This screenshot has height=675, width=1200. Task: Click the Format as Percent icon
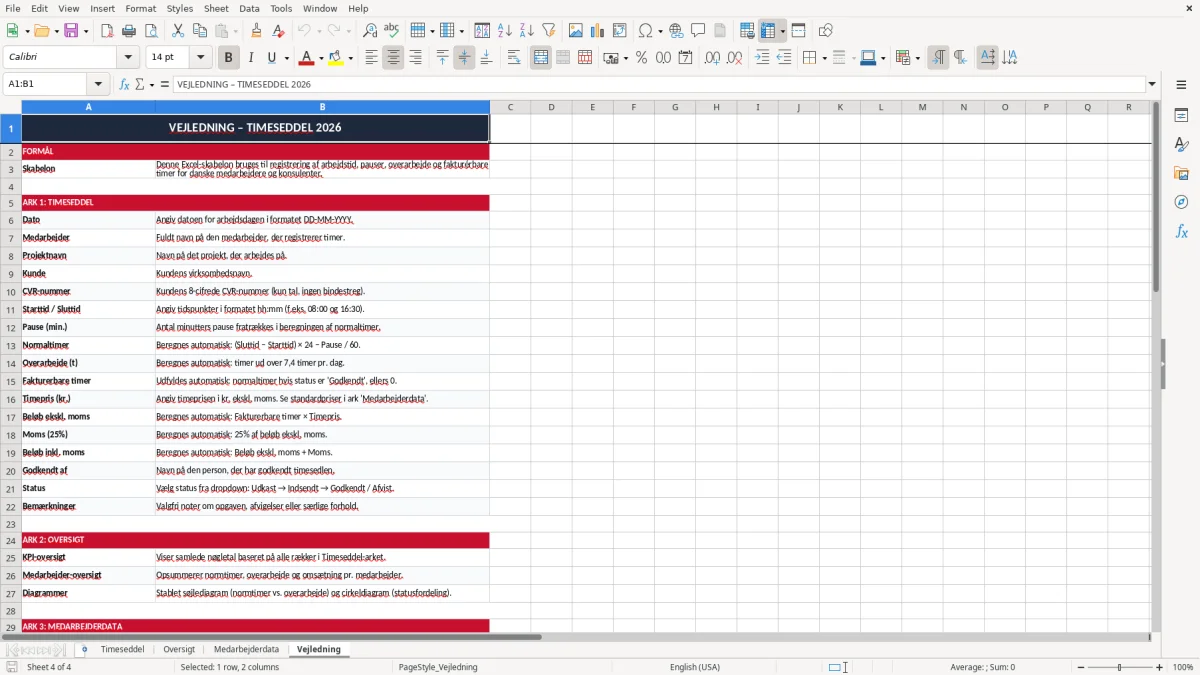point(641,58)
